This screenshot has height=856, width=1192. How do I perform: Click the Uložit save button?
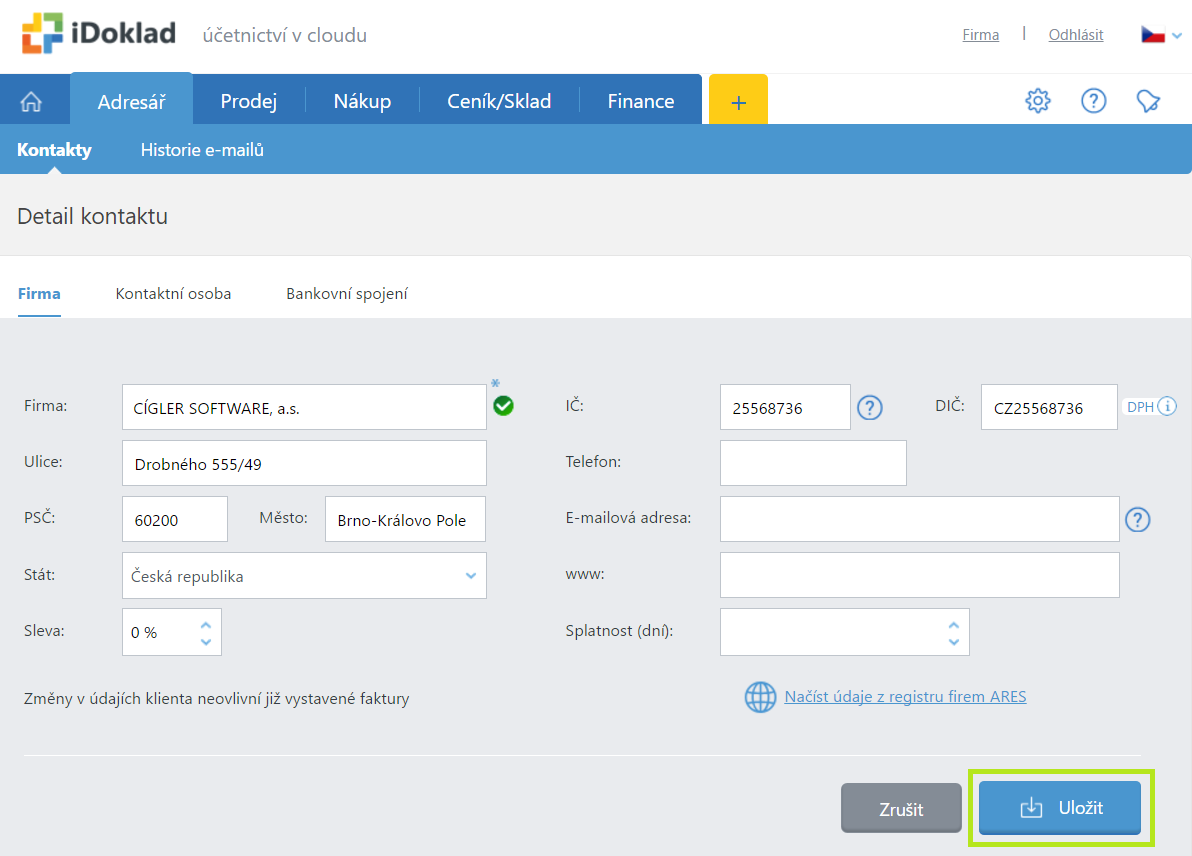click(1060, 807)
